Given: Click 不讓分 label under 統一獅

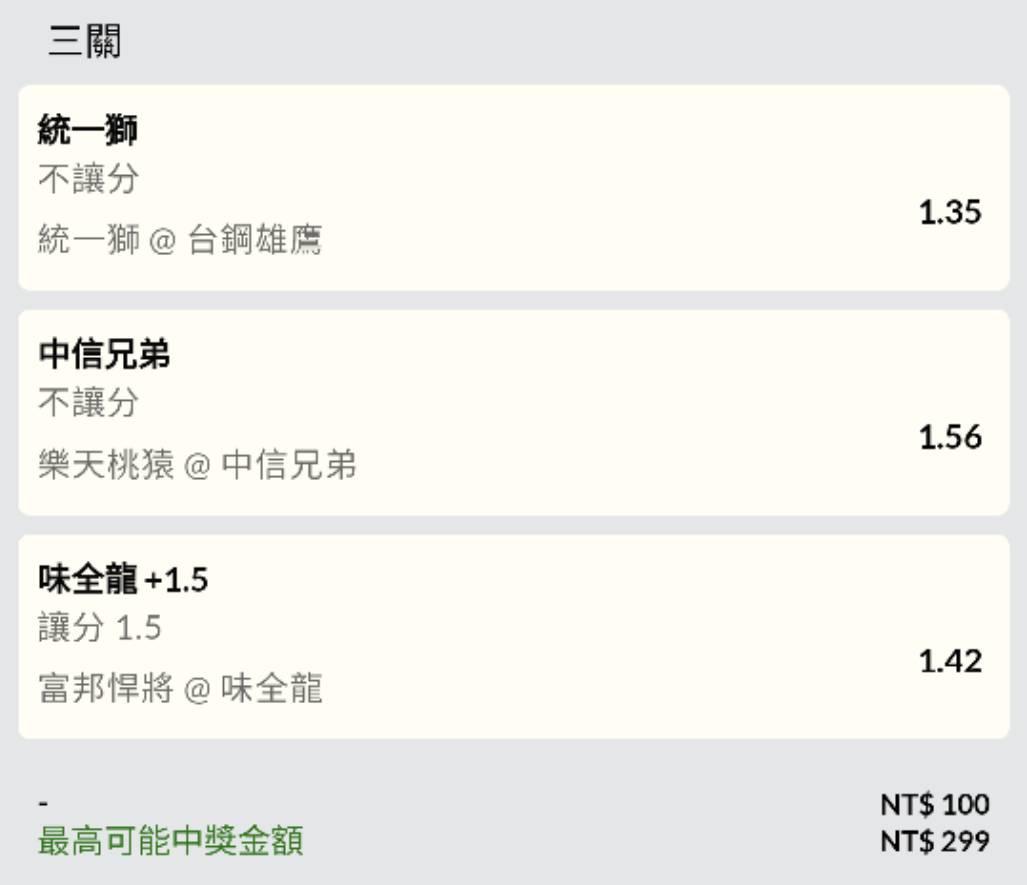Looking at the screenshot, I should 88,180.
